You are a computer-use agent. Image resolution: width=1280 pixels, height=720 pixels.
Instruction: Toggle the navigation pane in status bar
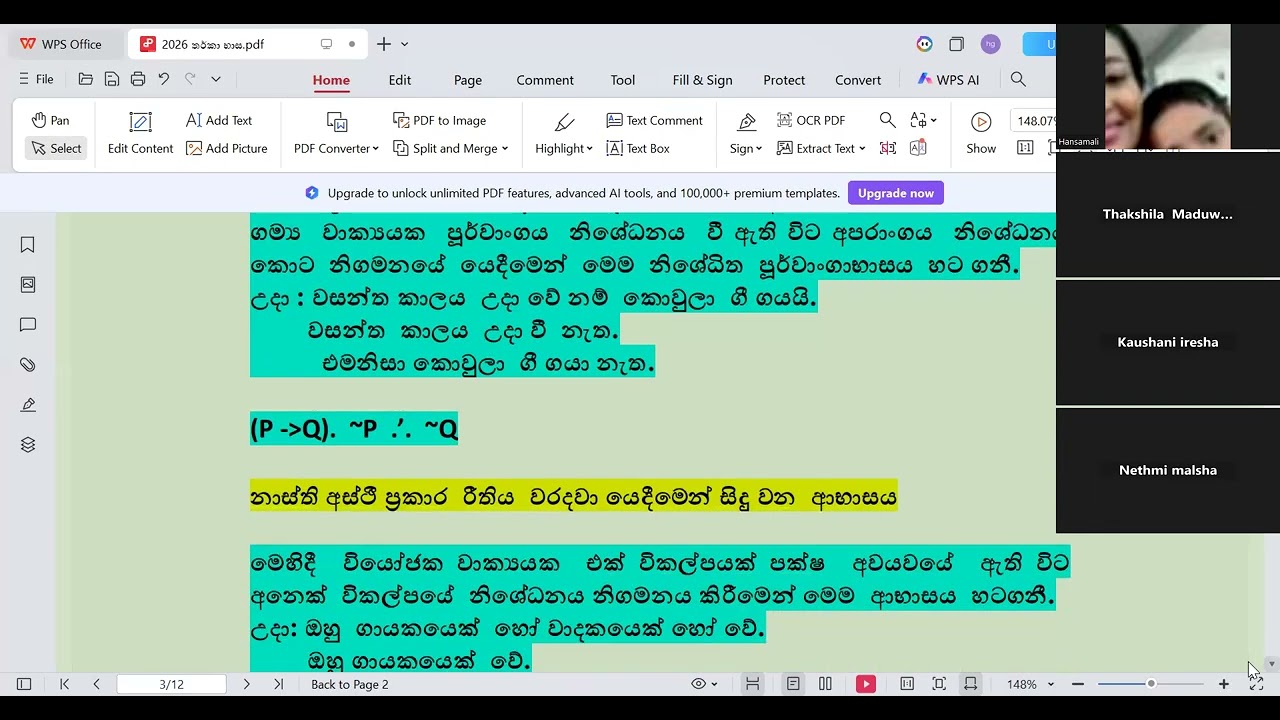(24, 684)
